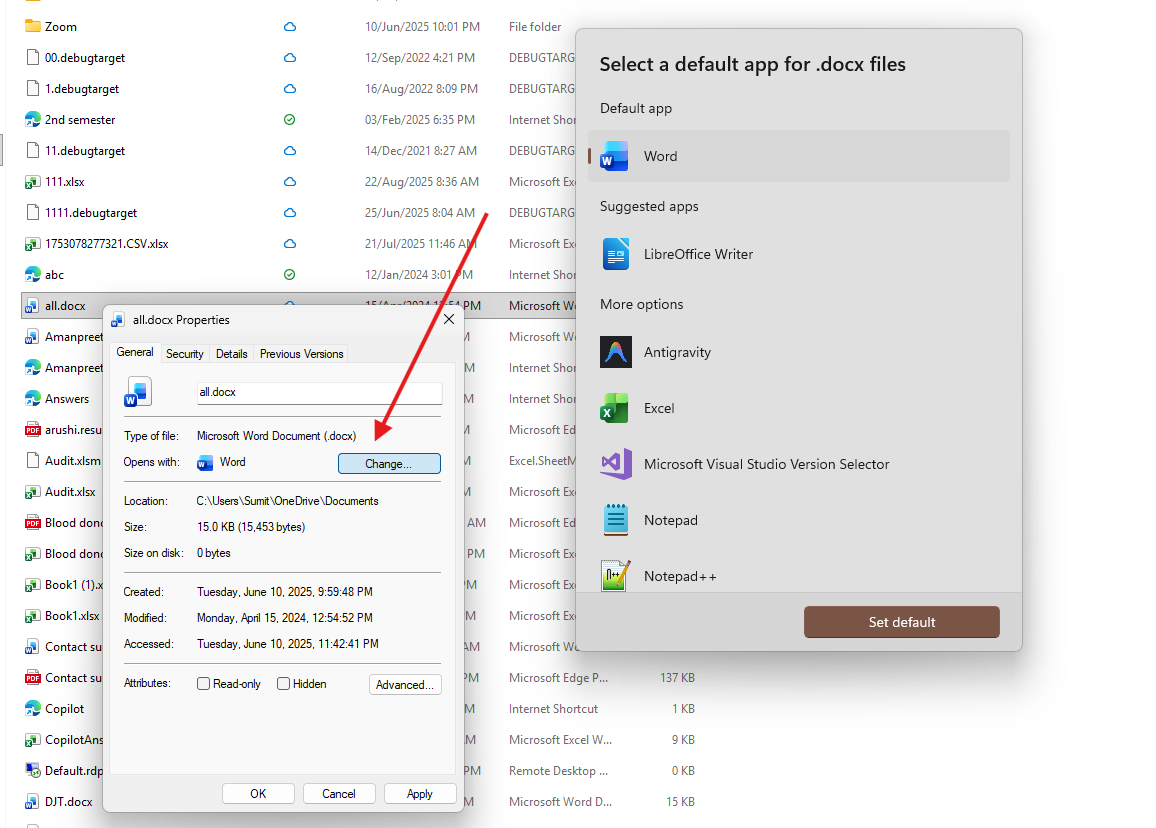Click Cancel in the Properties dialog
This screenshot has width=1156, height=828.
click(339, 794)
